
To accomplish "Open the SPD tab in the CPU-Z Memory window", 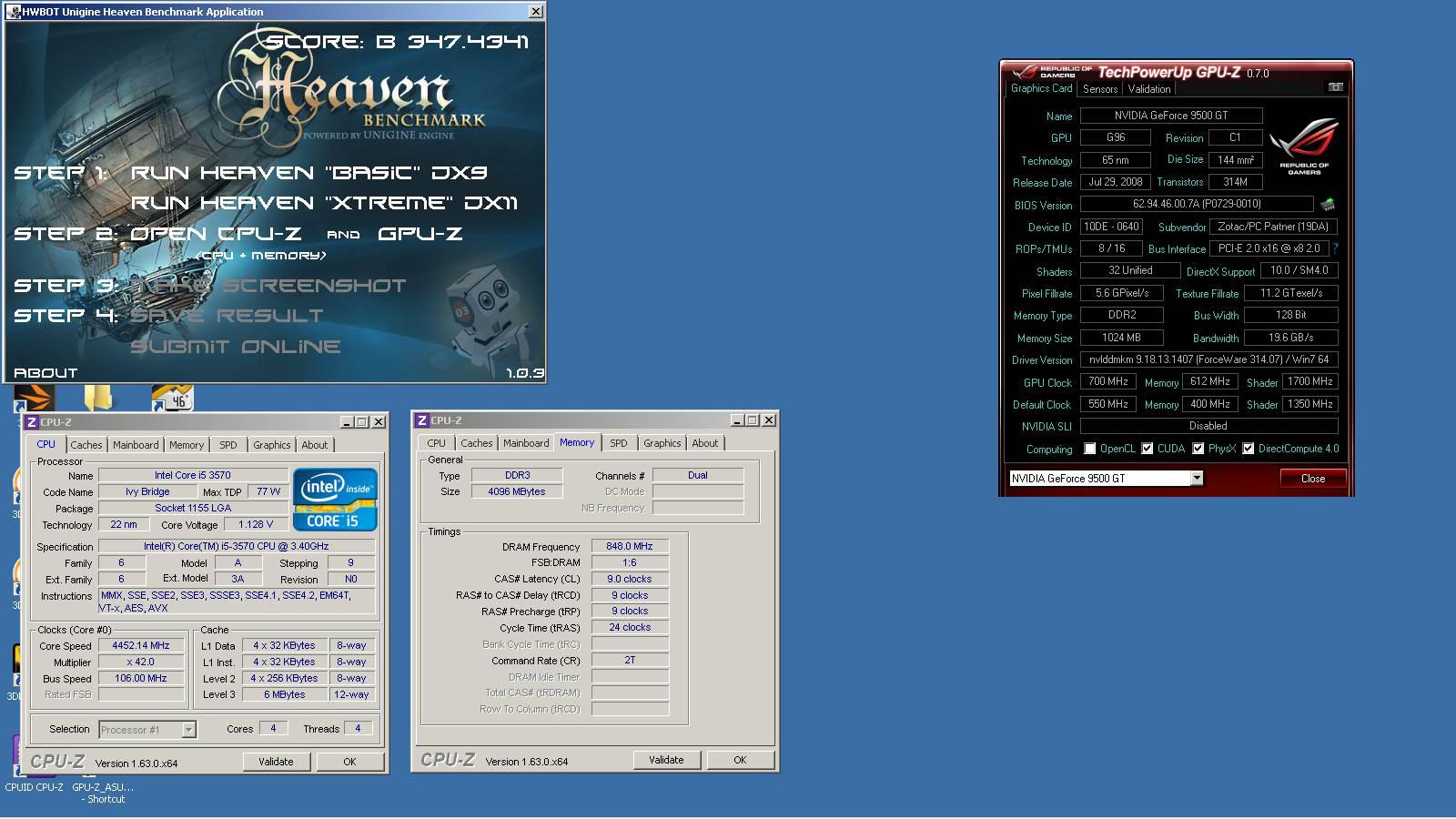I will click(x=619, y=443).
